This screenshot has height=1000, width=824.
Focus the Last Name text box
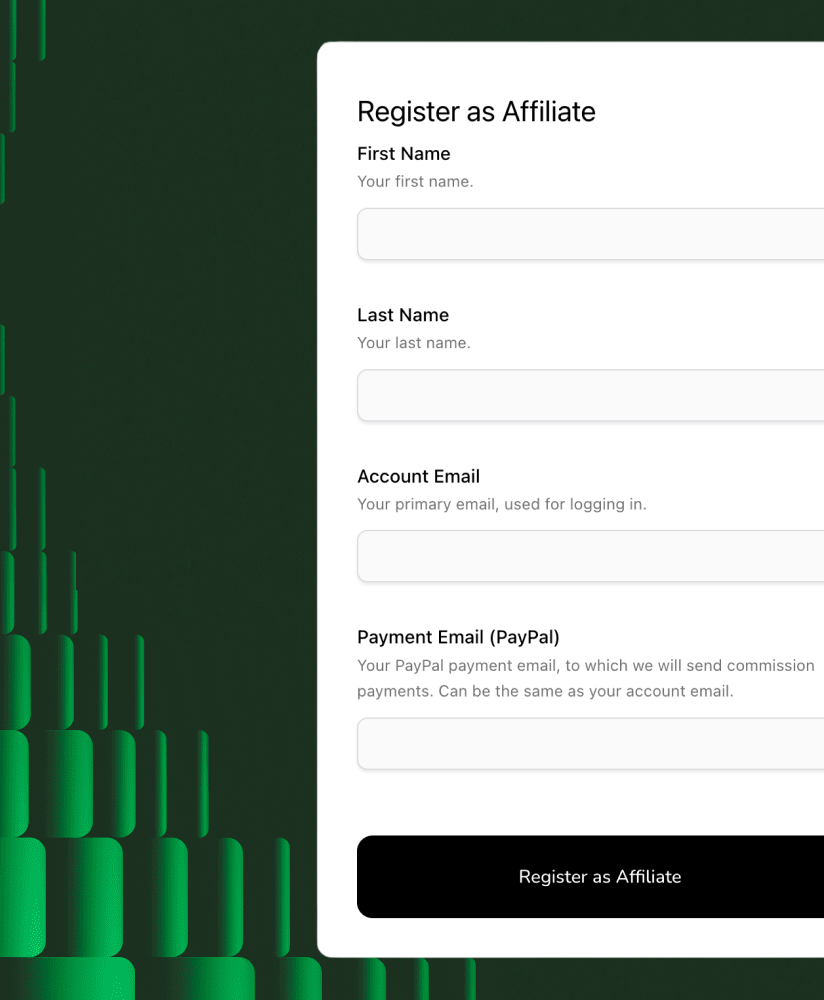click(591, 395)
